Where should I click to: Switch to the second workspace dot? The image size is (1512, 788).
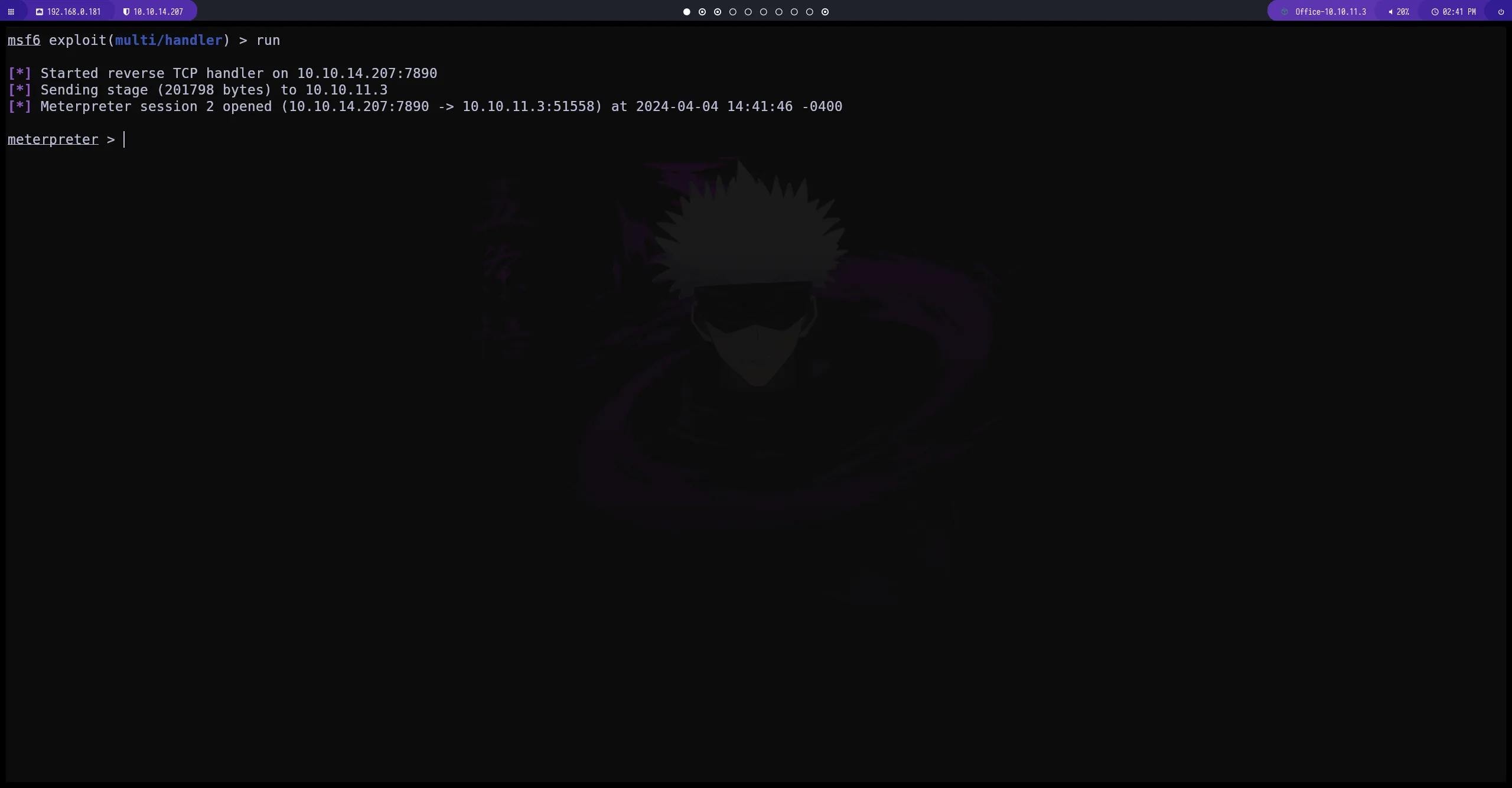pyautogui.click(x=702, y=12)
